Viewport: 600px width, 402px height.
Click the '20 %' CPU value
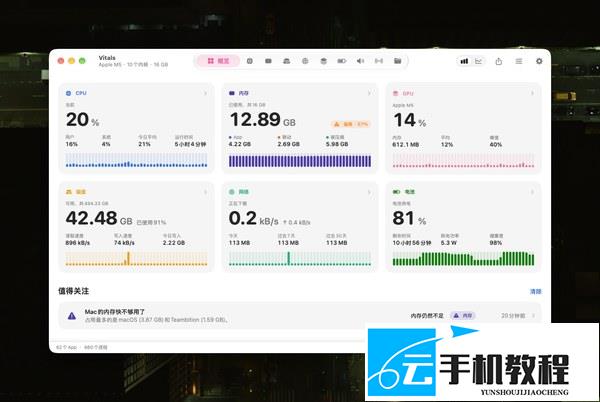(82, 119)
